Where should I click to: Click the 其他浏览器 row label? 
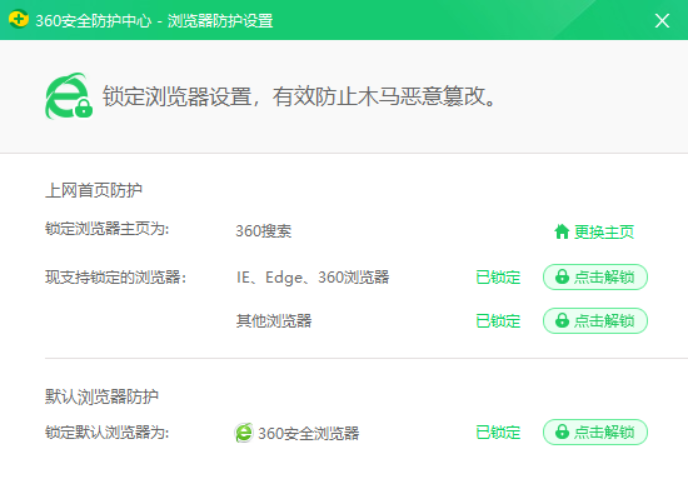point(274,321)
